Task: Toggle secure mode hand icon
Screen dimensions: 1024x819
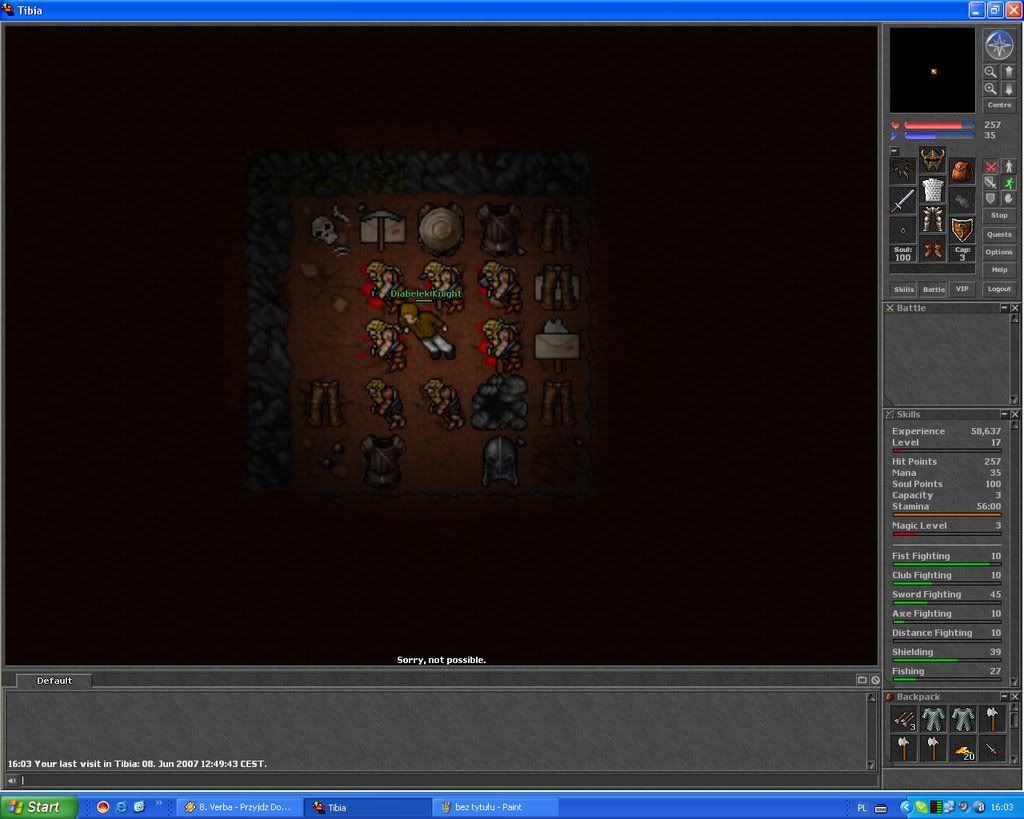Action: pos(1009,199)
